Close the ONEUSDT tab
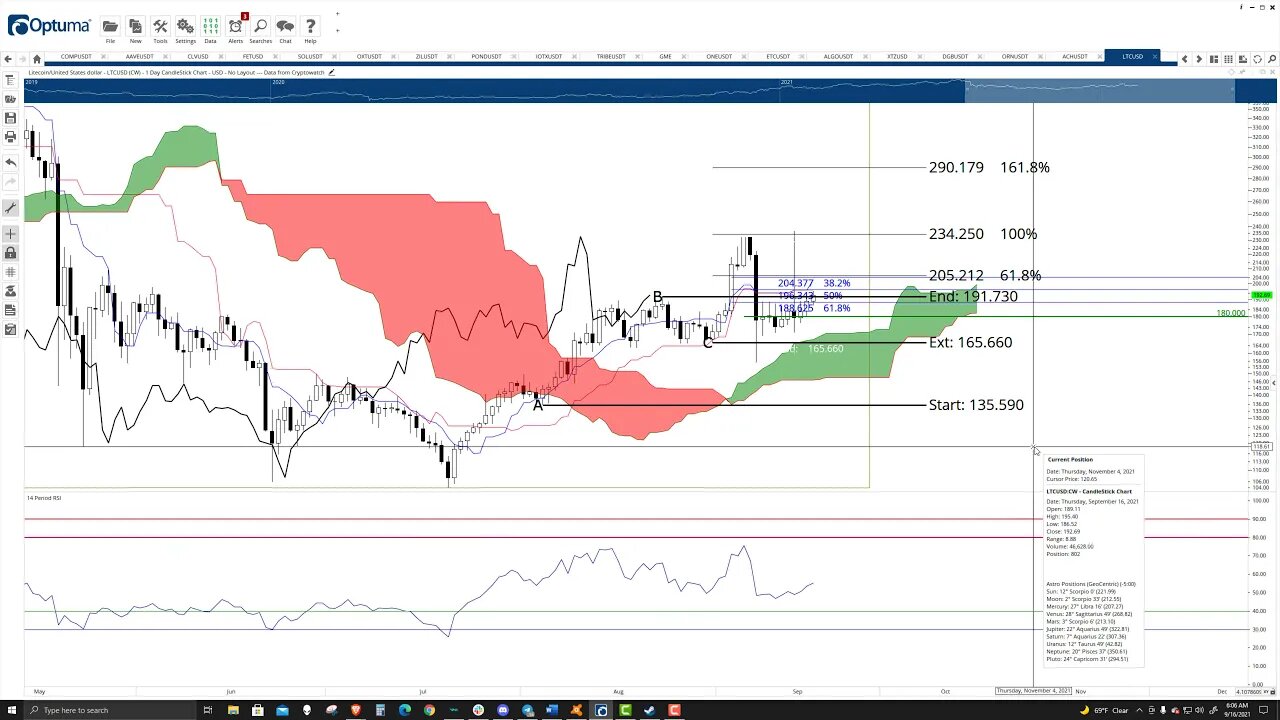The image size is (1280, 720). coord(743,57)
